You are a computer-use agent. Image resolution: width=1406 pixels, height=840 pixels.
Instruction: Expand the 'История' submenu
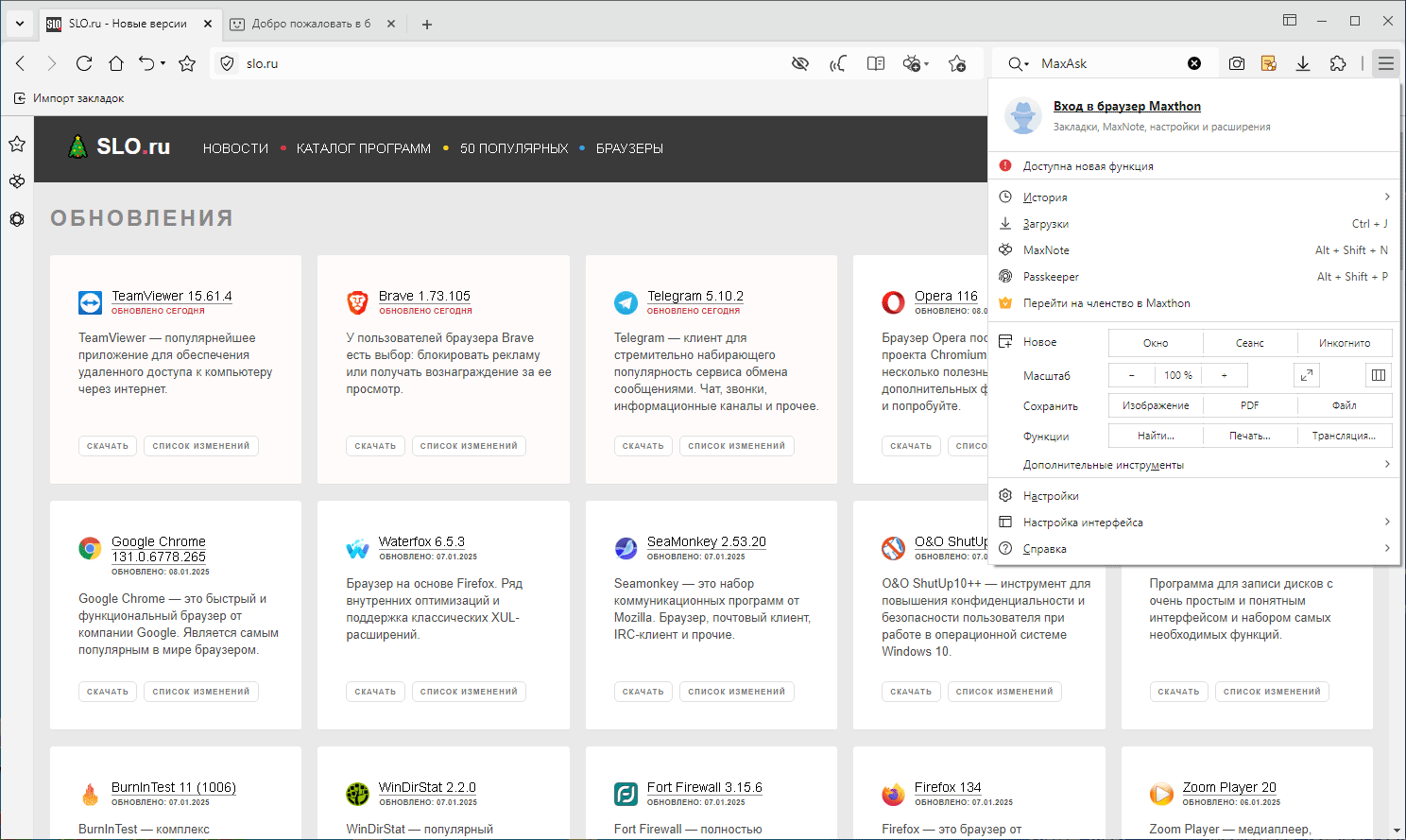(x=1193, y=197)
